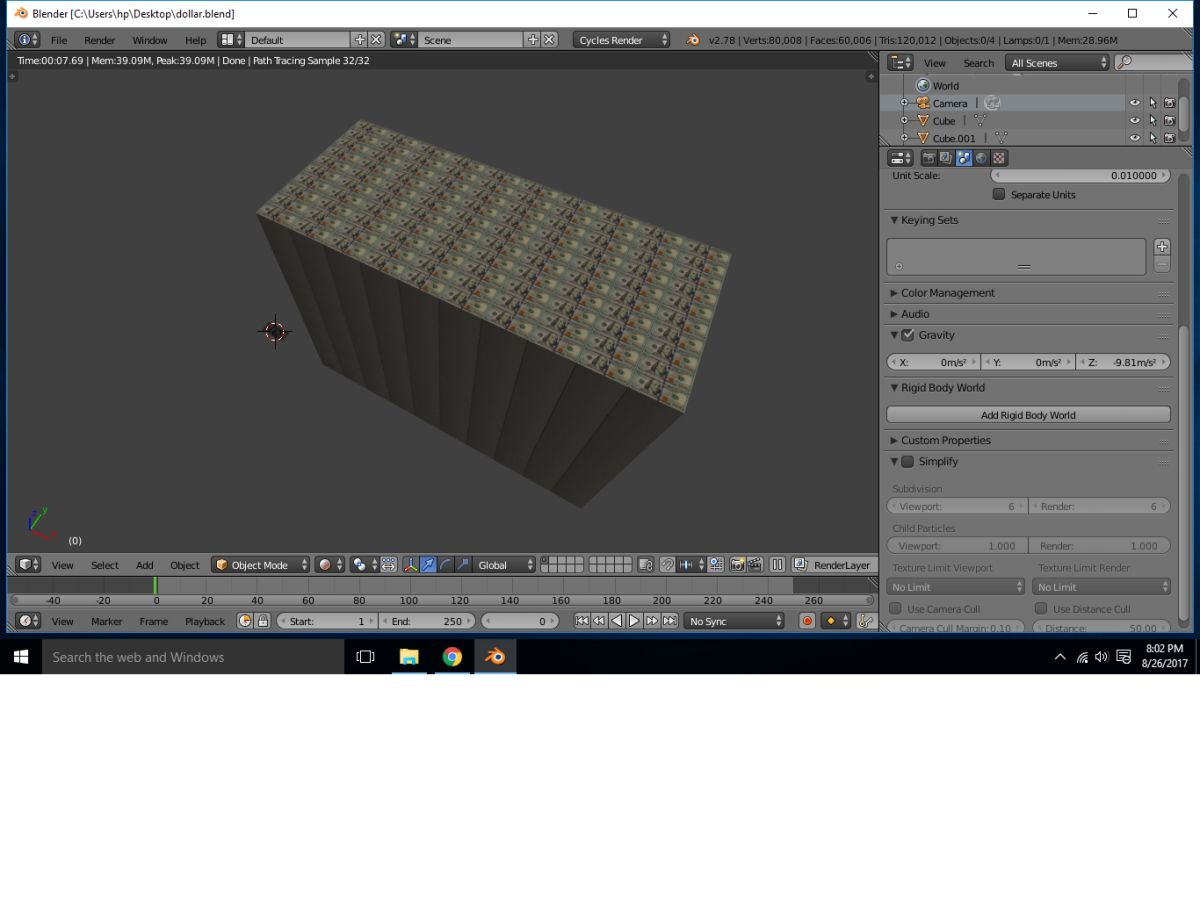Screen dimensions: 1200x913
Task: Click the Camera data icon in outliner
Action: coord(992,103)
